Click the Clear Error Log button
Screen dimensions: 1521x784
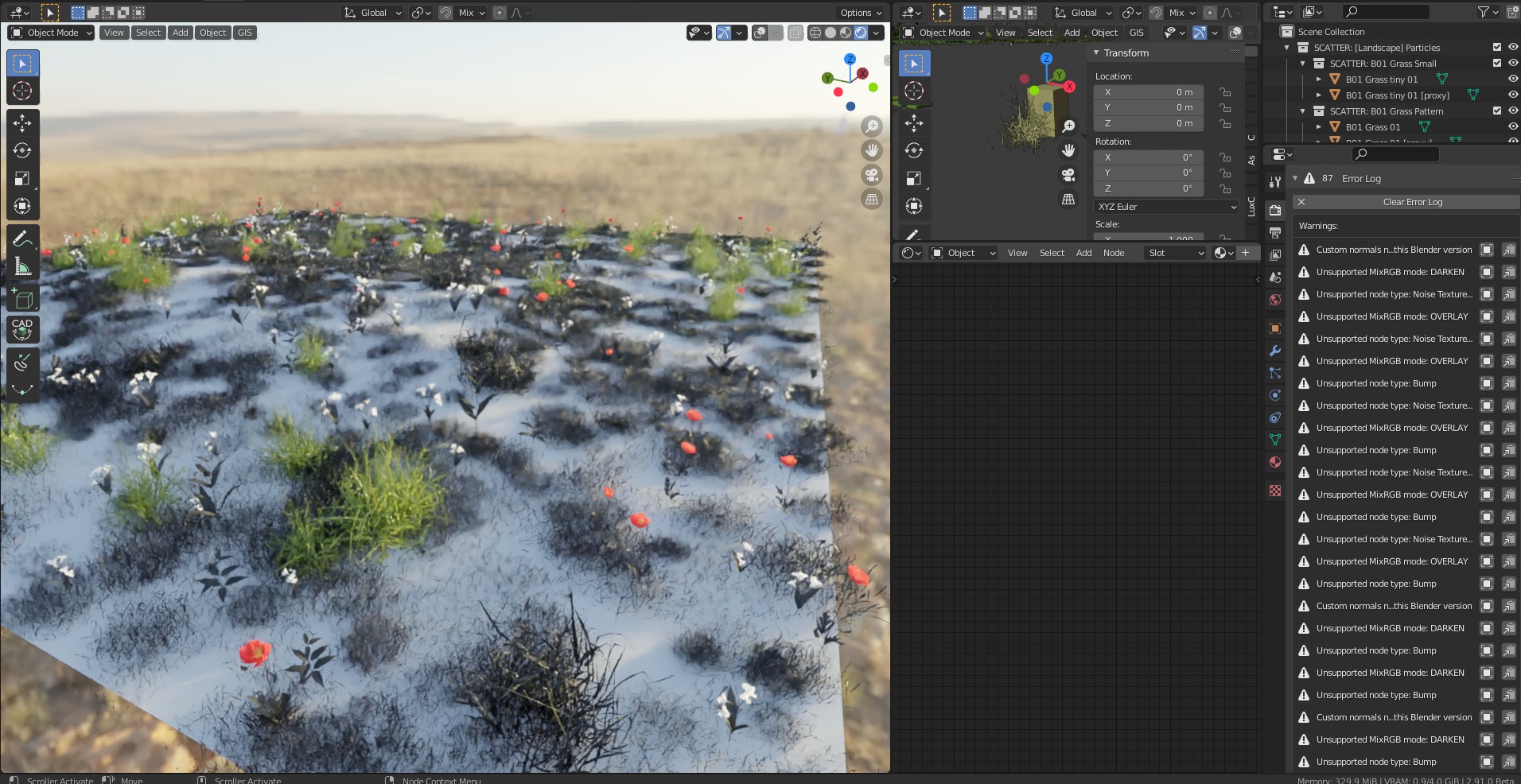[1412, 202]
